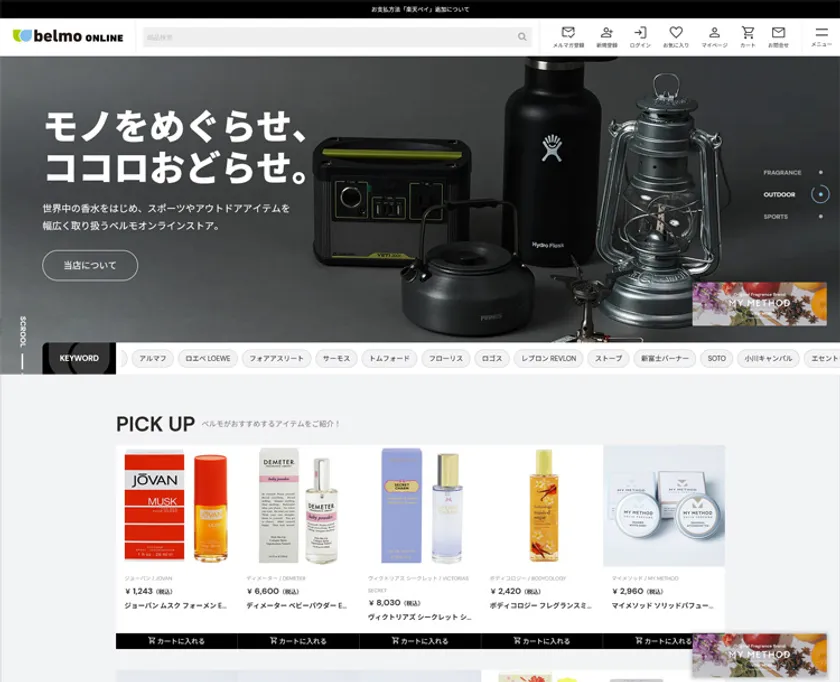This screenshot has height=682, width=840.
Task: Click the ストーブ keyword tag
Action: click(609, 358)
